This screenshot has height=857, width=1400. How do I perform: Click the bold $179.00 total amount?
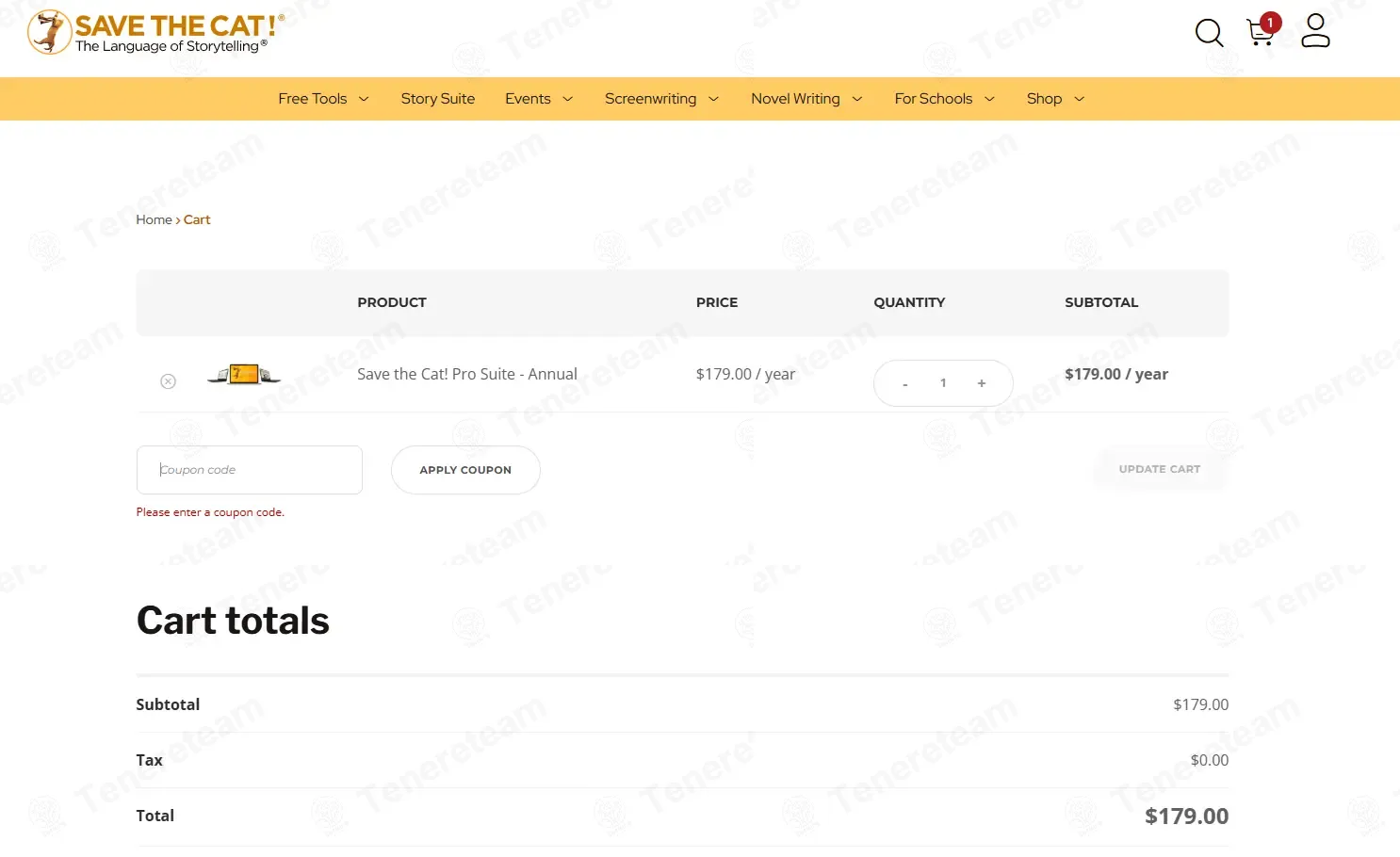pyautogui.click(x=1186, y=817)
